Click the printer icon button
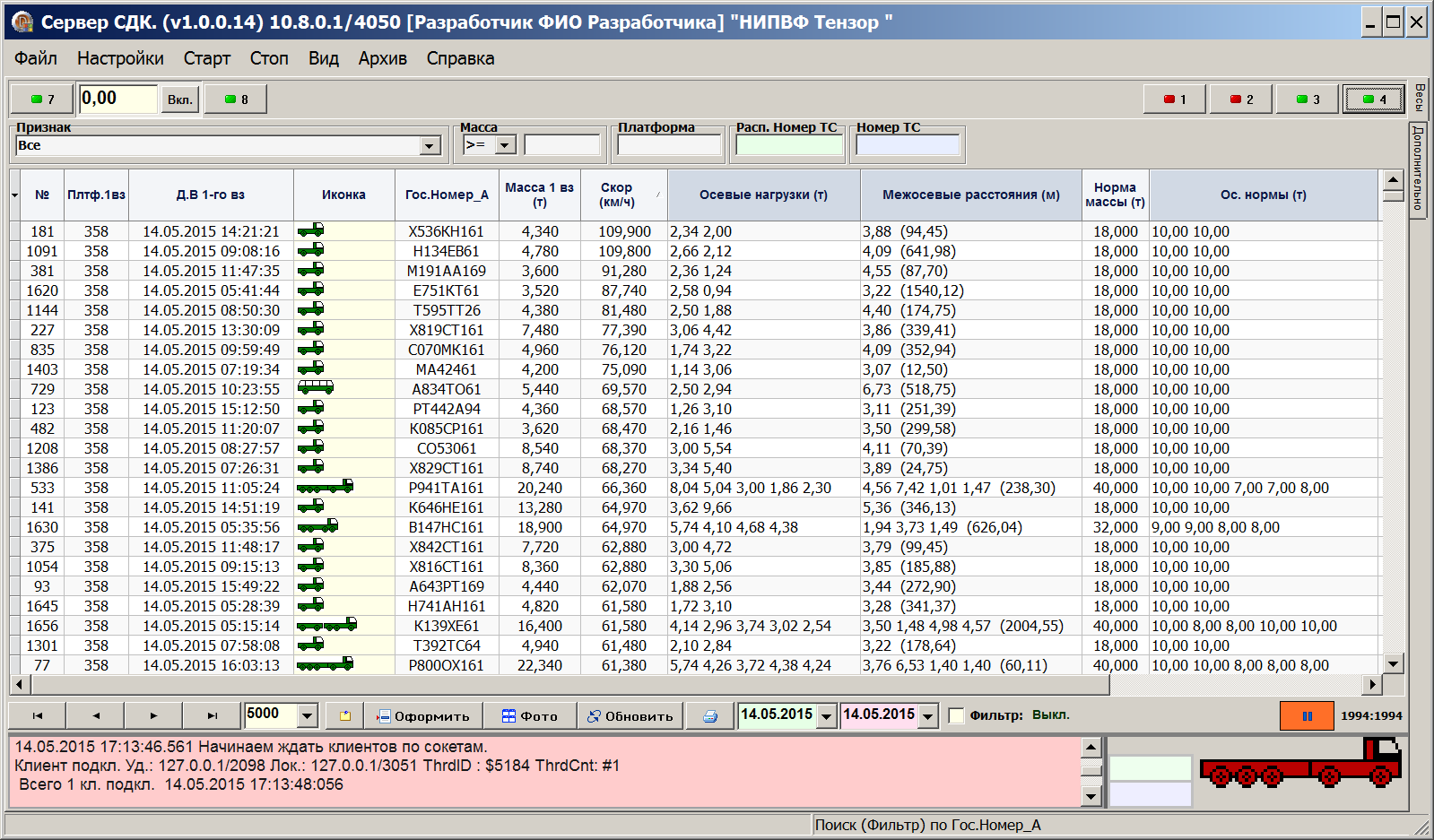The image size is (1434, 840). pos(710,716)
